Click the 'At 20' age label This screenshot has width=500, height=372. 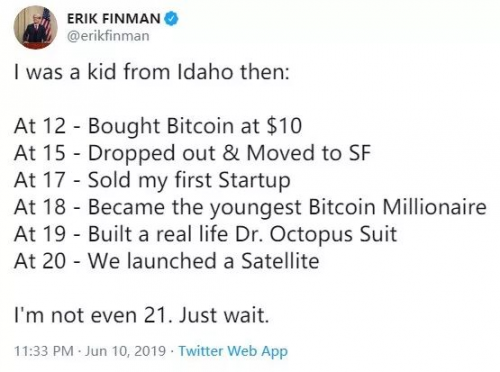[40, 261]
